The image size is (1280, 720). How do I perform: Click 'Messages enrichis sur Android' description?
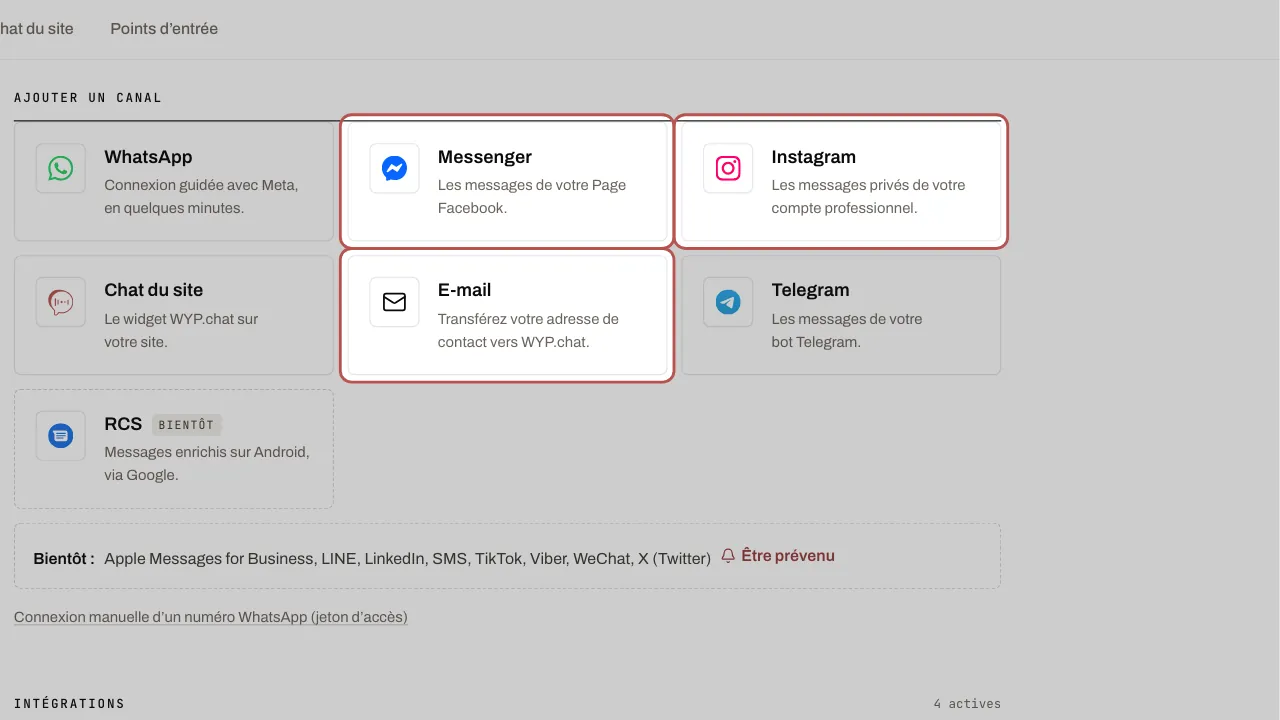point(207,464)
